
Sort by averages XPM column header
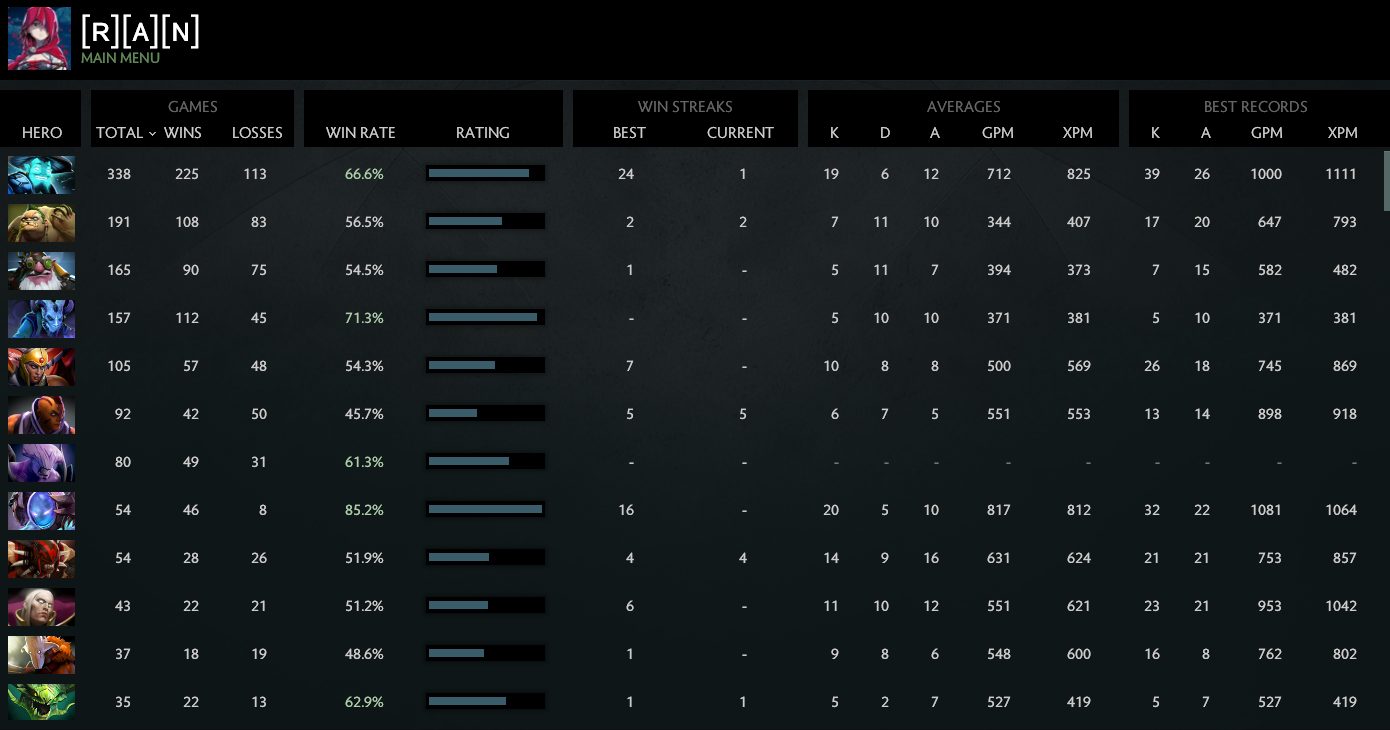(1078, 133)
